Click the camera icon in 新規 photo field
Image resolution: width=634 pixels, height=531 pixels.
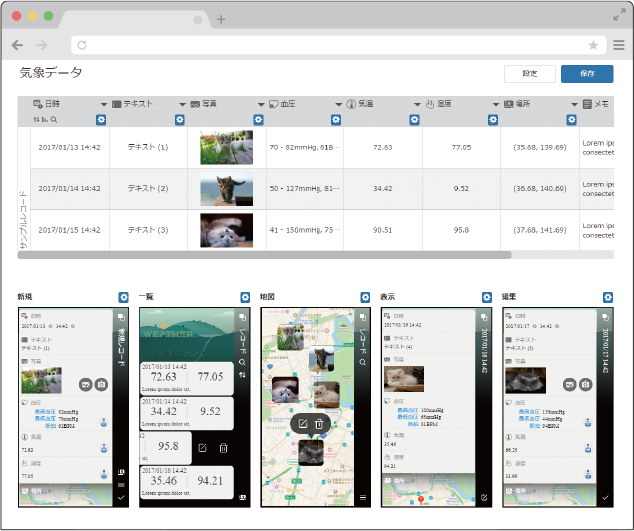coord(100,384)
